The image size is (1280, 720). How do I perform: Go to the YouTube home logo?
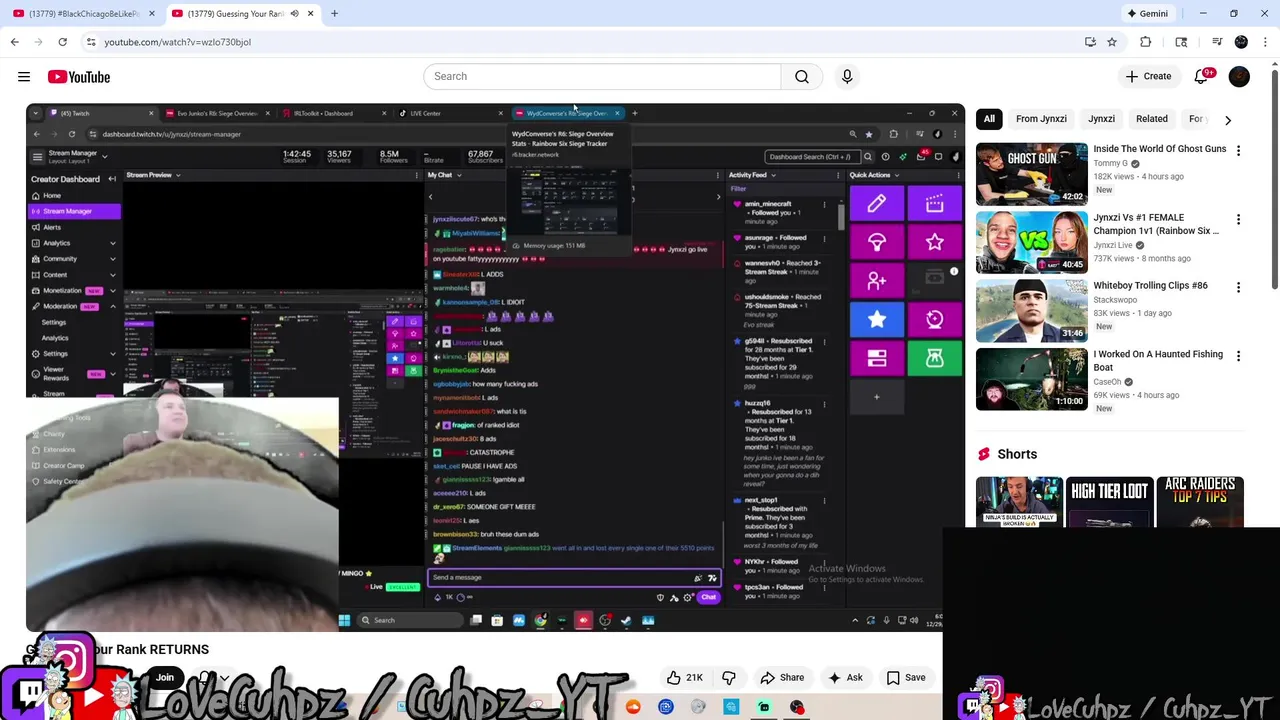(79, 77)
